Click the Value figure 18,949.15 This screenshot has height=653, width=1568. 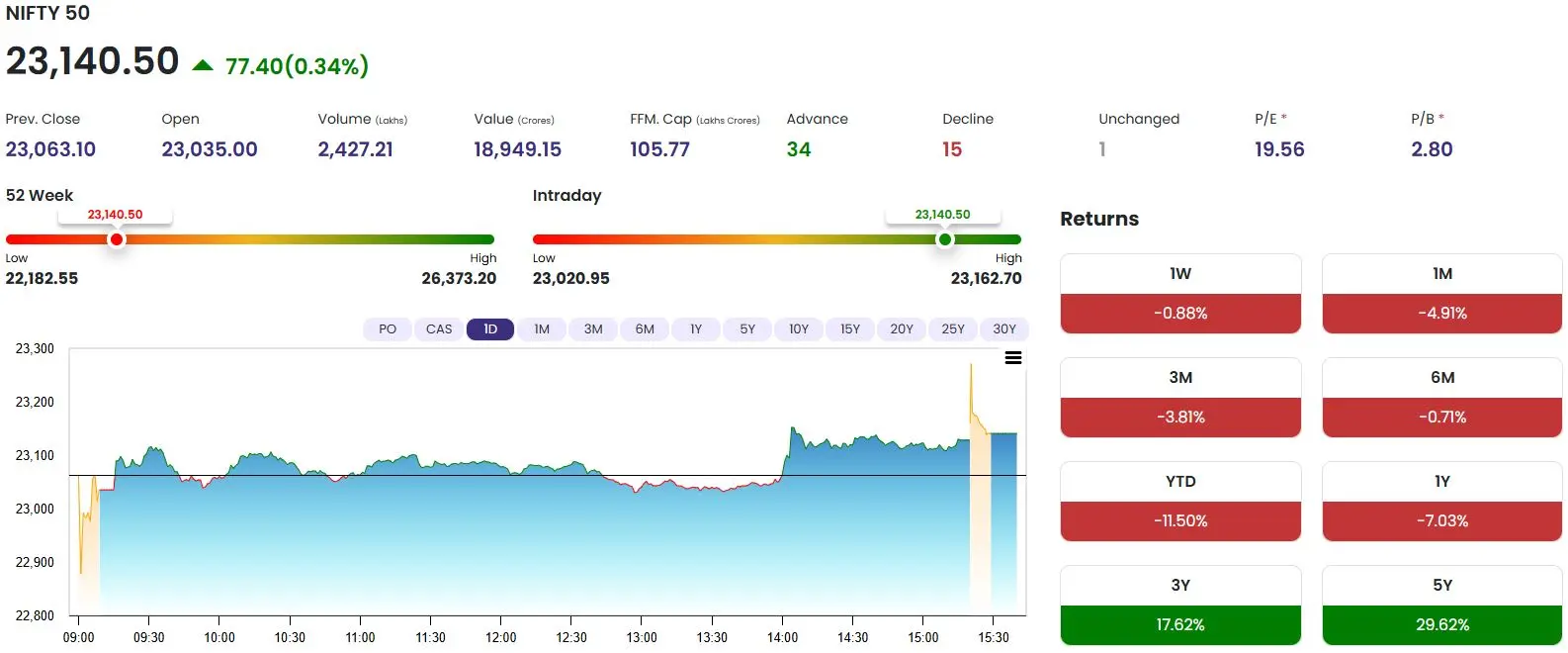(518, 149)
